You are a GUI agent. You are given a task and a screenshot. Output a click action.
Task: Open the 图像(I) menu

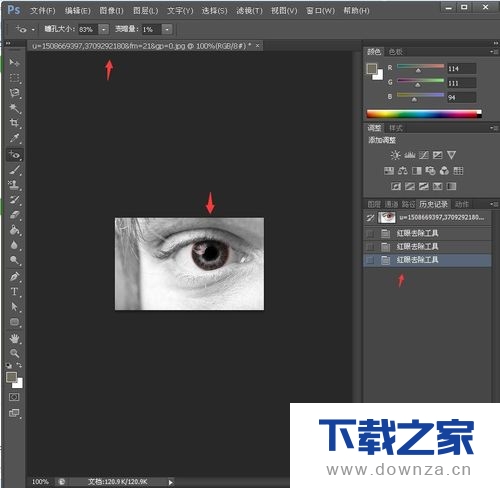pyautogui.click(x=111, y=11)
